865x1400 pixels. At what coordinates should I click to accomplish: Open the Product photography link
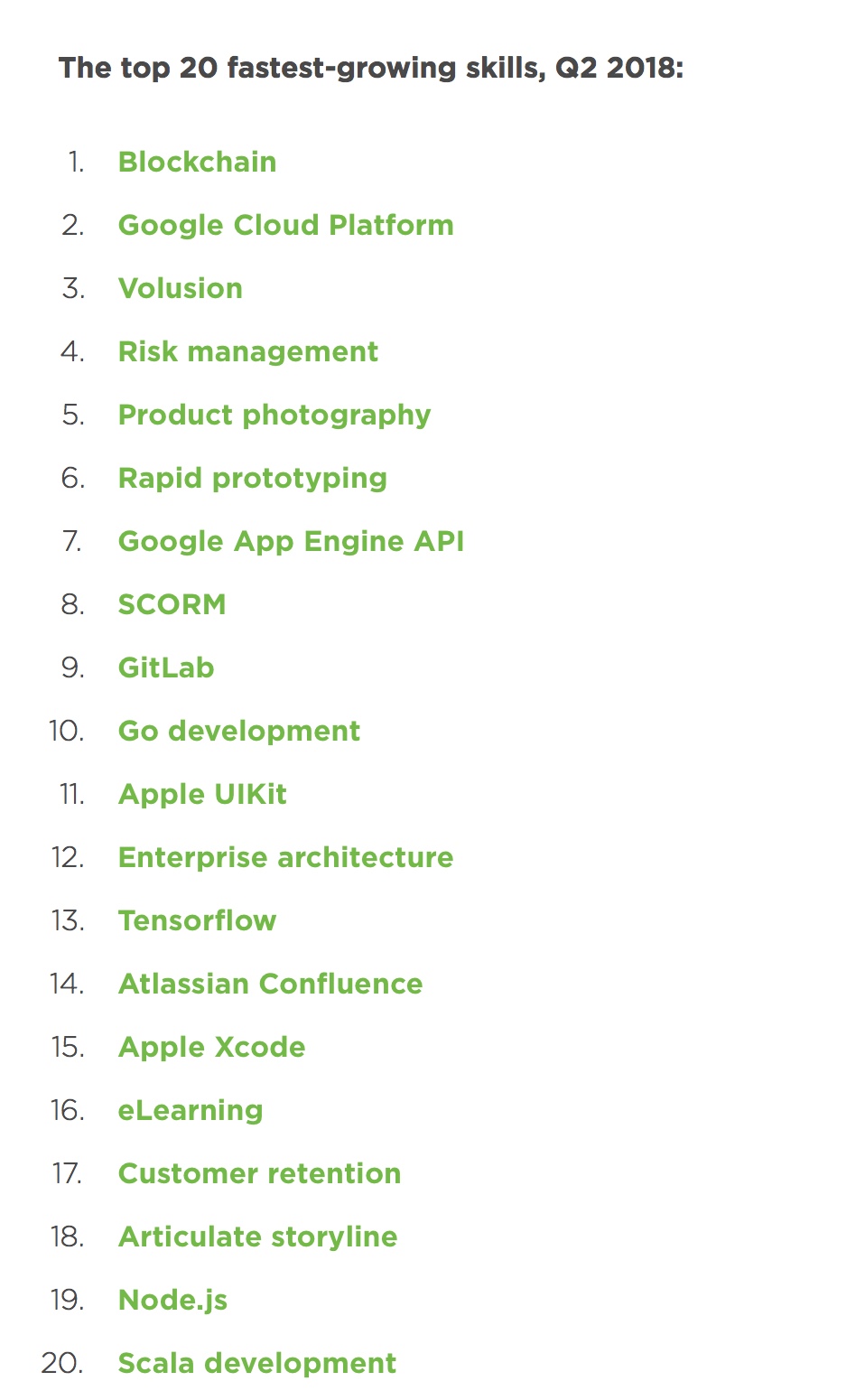pos(274,415)
